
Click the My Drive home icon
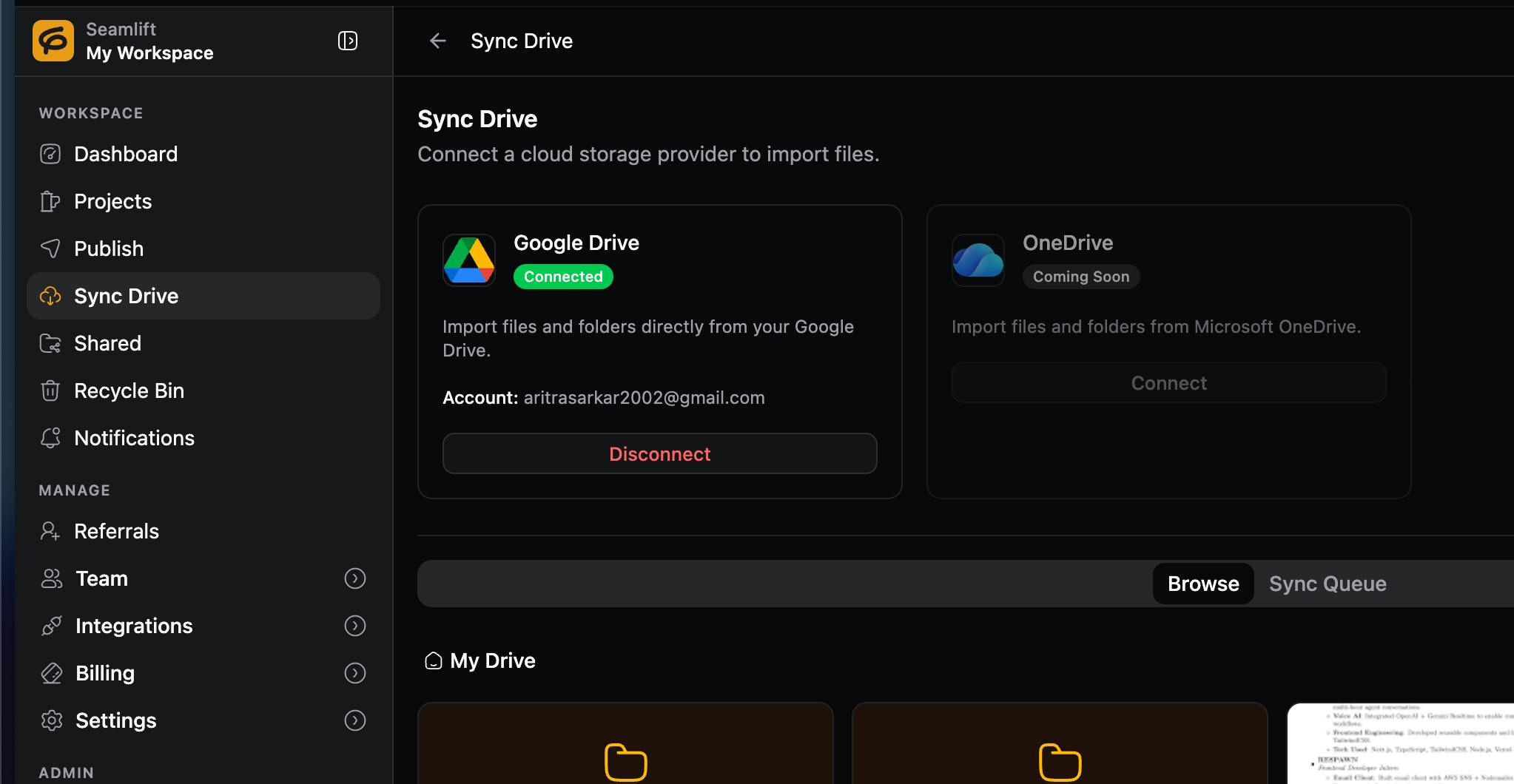(x=434, y=660)
